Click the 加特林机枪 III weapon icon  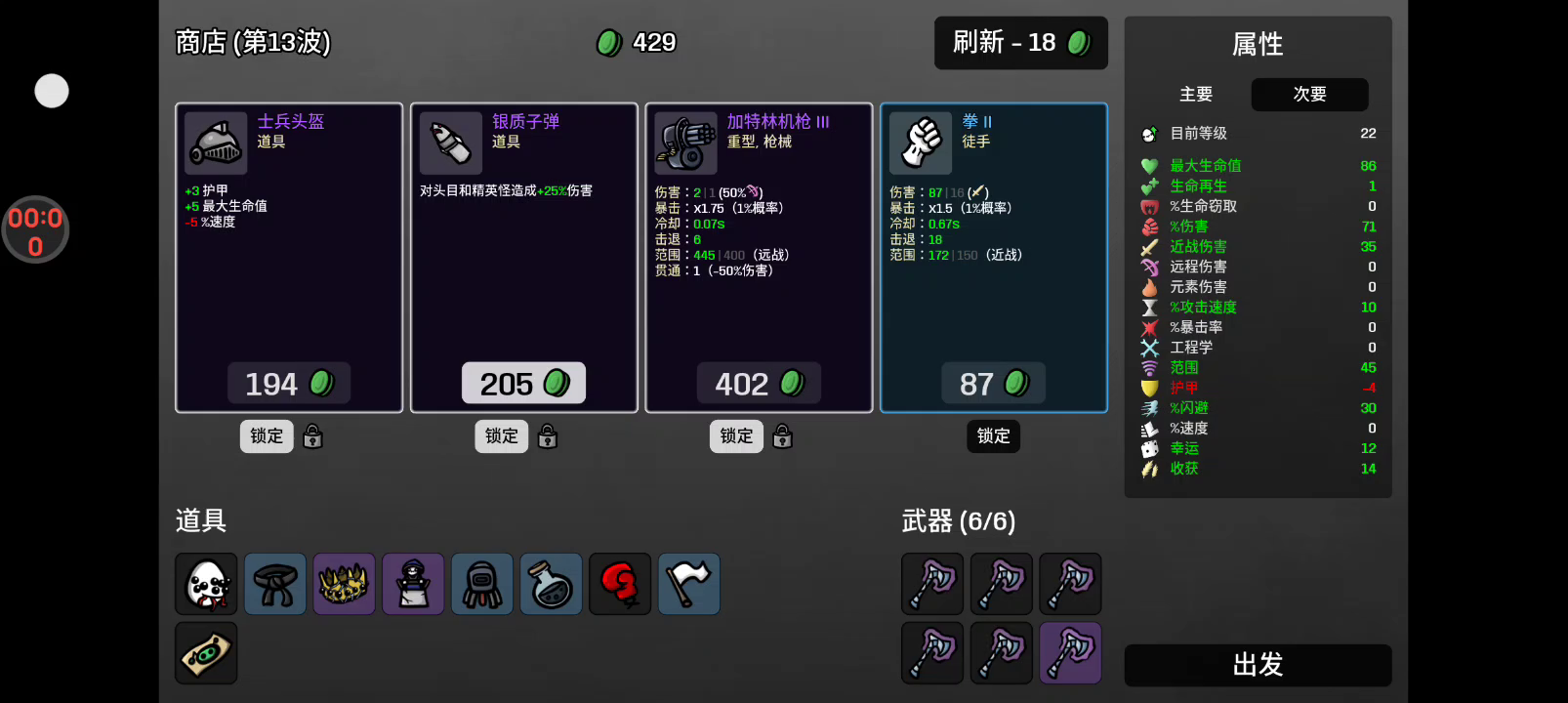pyautogui.click(x=685, y=144)
